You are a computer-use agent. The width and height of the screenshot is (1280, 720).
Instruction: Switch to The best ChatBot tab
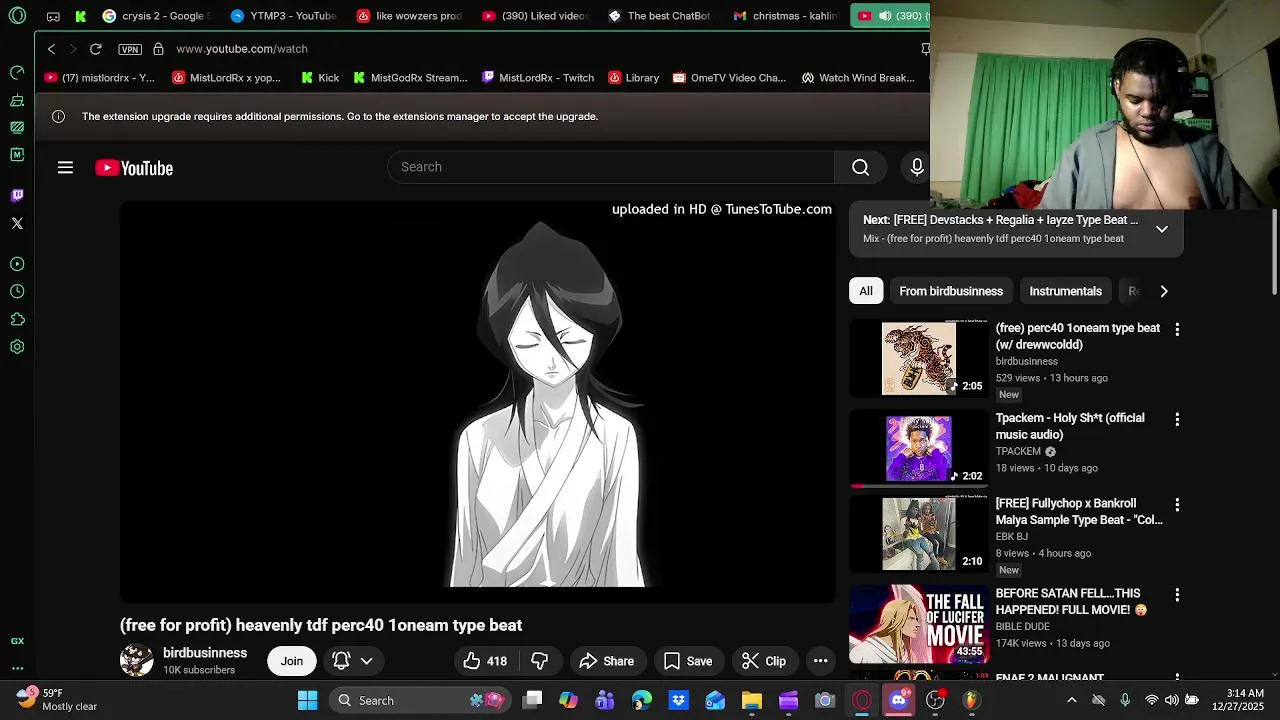click(661, 16)
